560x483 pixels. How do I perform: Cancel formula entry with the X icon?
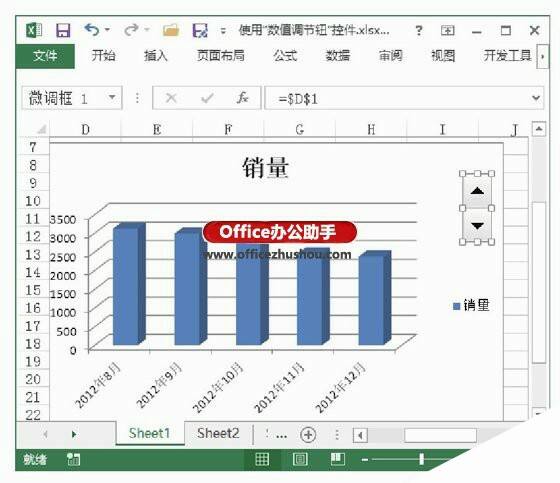point(171,98)
